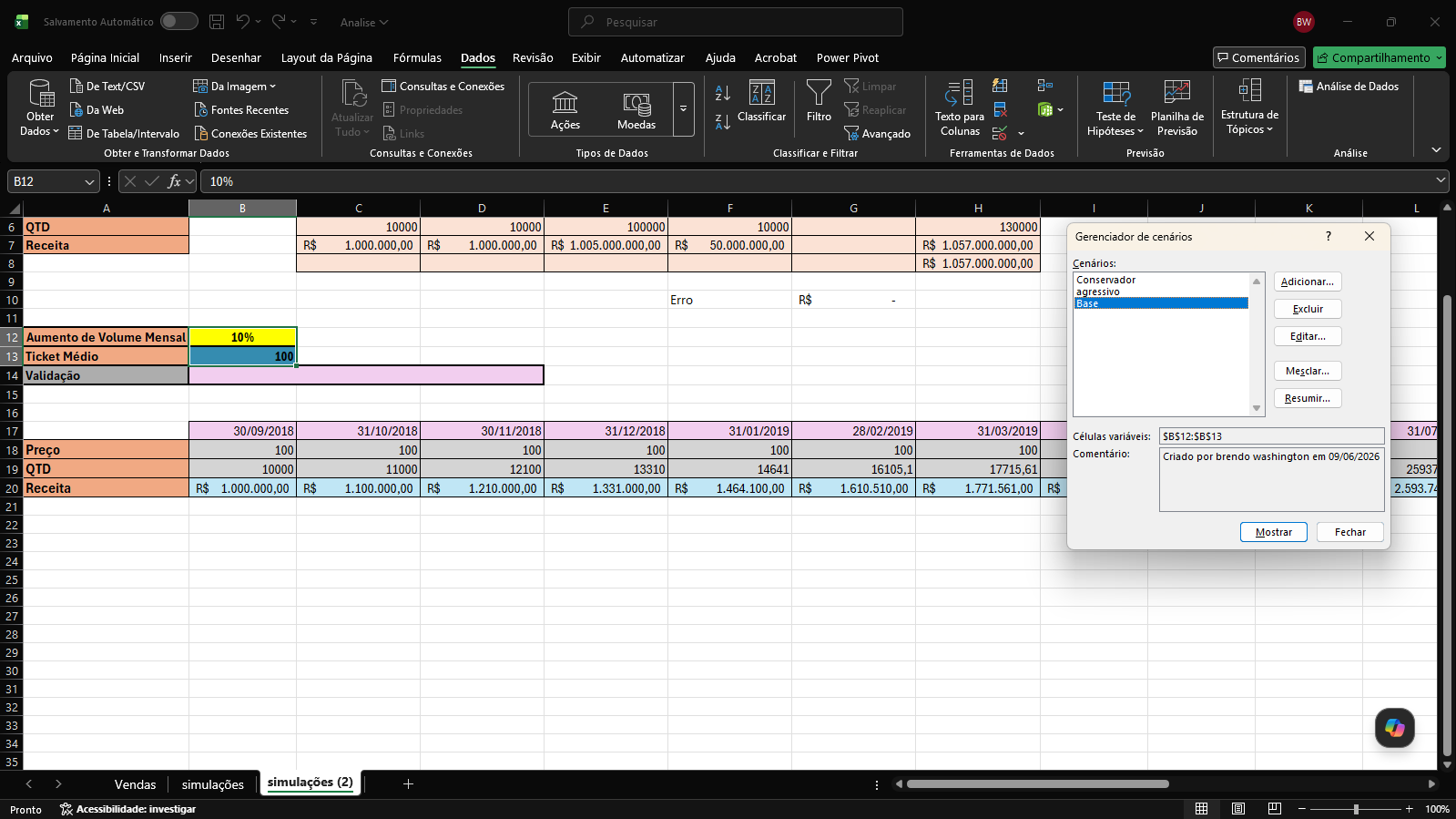Adjust the zoom slider in status bar
The width and height of the screenshot is (1456, 819).
coord(1356,809)
